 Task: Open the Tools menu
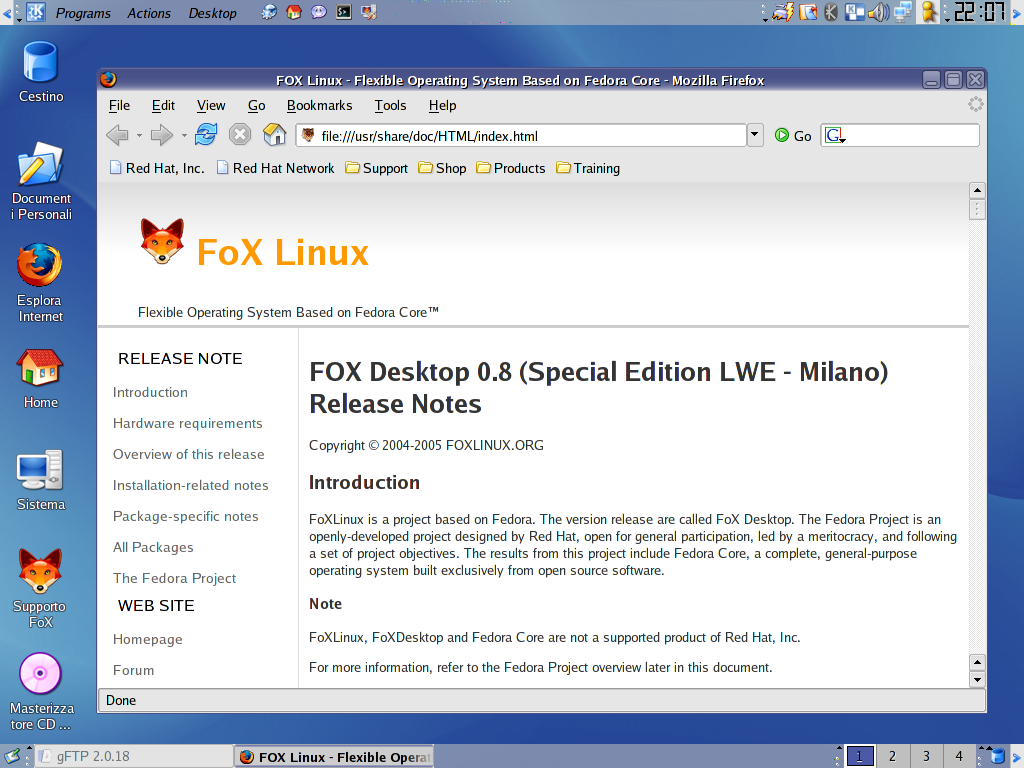pos(391,105)
